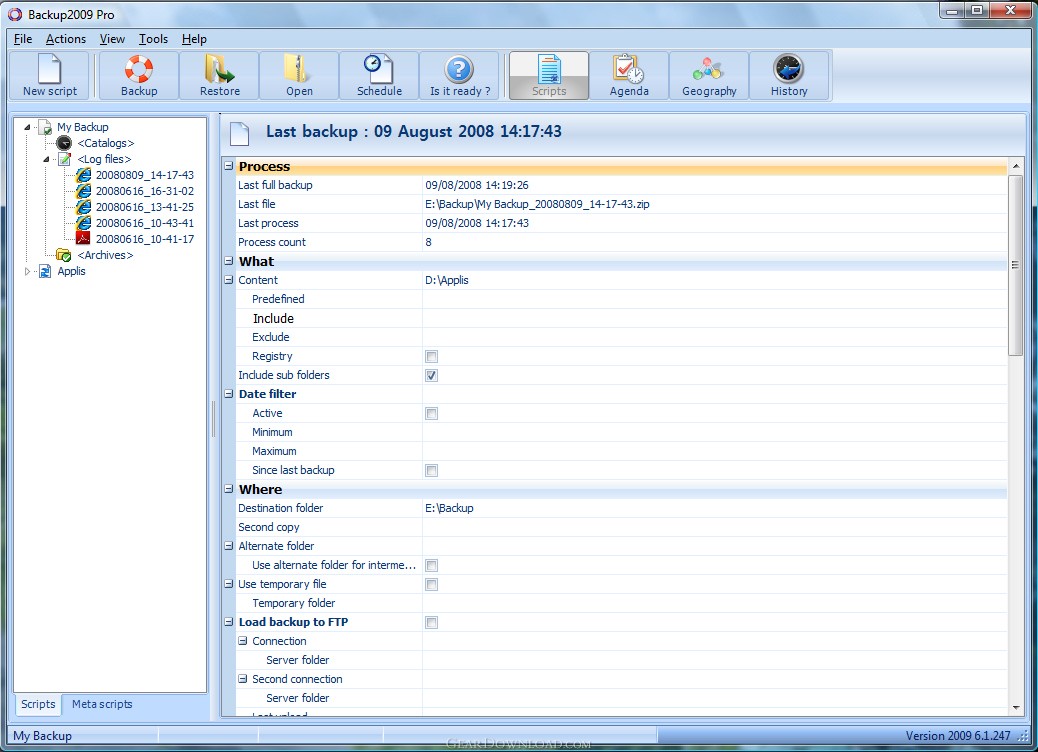Open the Schedule tool

point(379,75)
